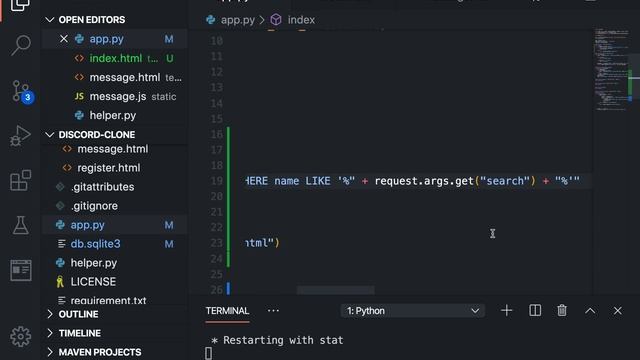This screenshot has width=640, height=360.
Task: Open the Manage settings gear
Action: (20, 336)
